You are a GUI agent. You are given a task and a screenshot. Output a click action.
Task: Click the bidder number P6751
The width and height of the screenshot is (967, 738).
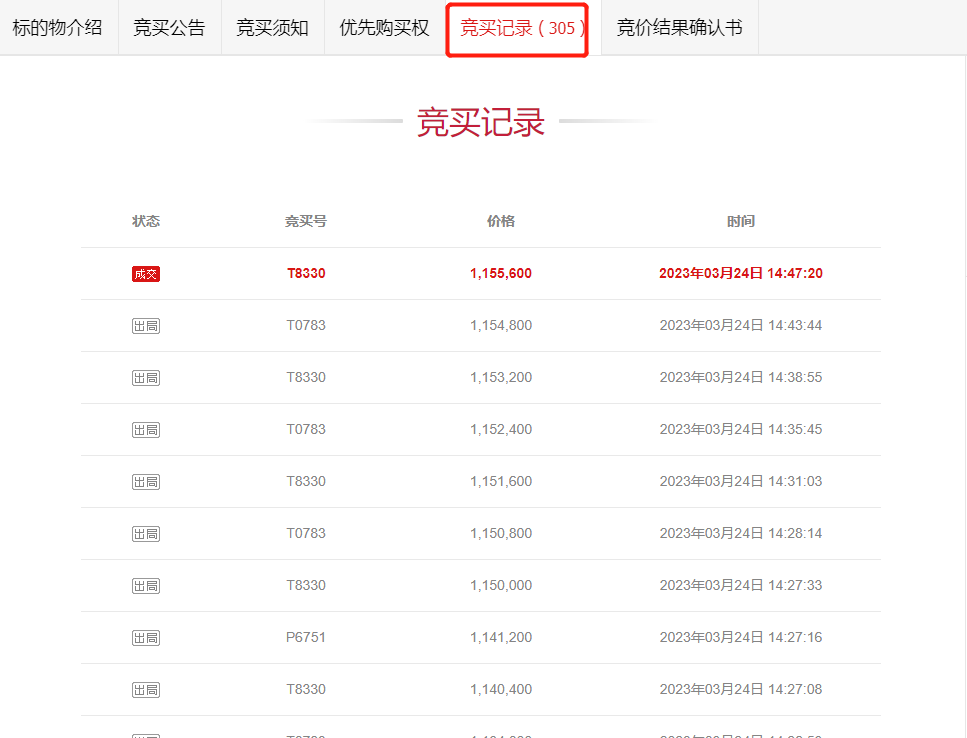click(x=306, y=637)
